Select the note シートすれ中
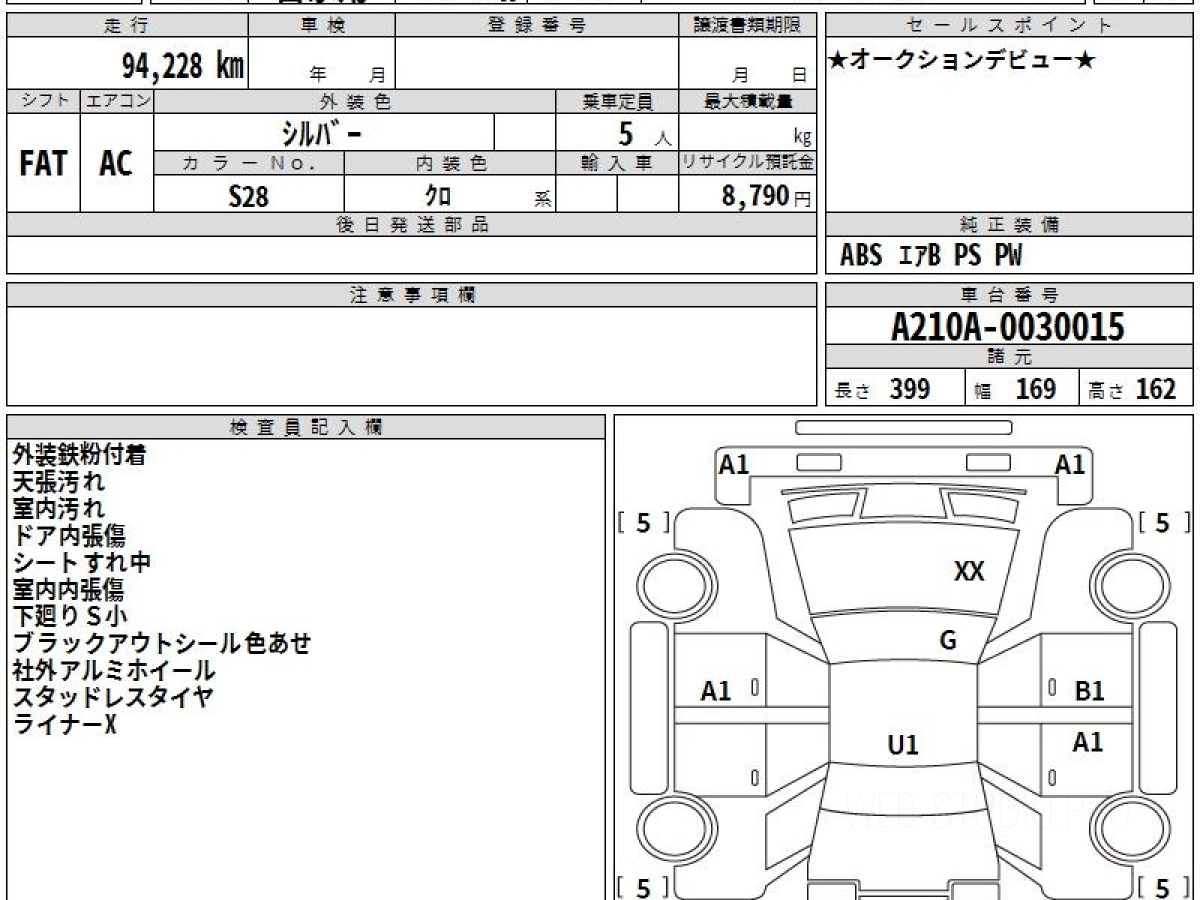Screen dimensions: 1200x900 [x=81, y=562]
